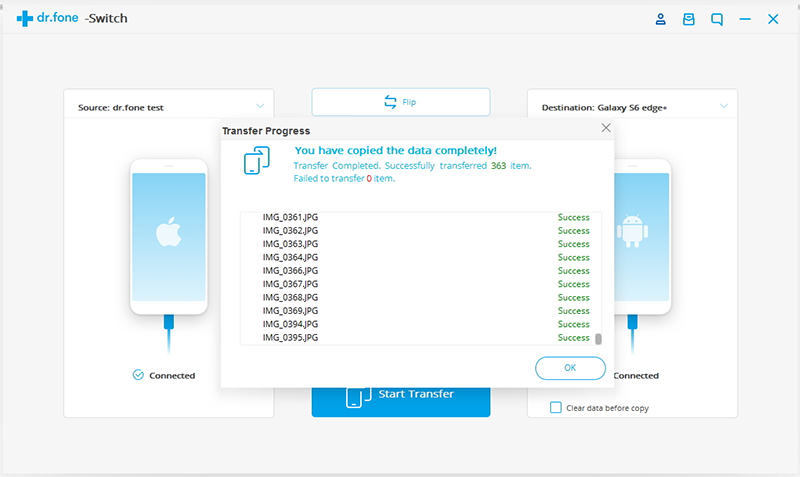
Task: Open the user account icon
Action: click(660, 19)
